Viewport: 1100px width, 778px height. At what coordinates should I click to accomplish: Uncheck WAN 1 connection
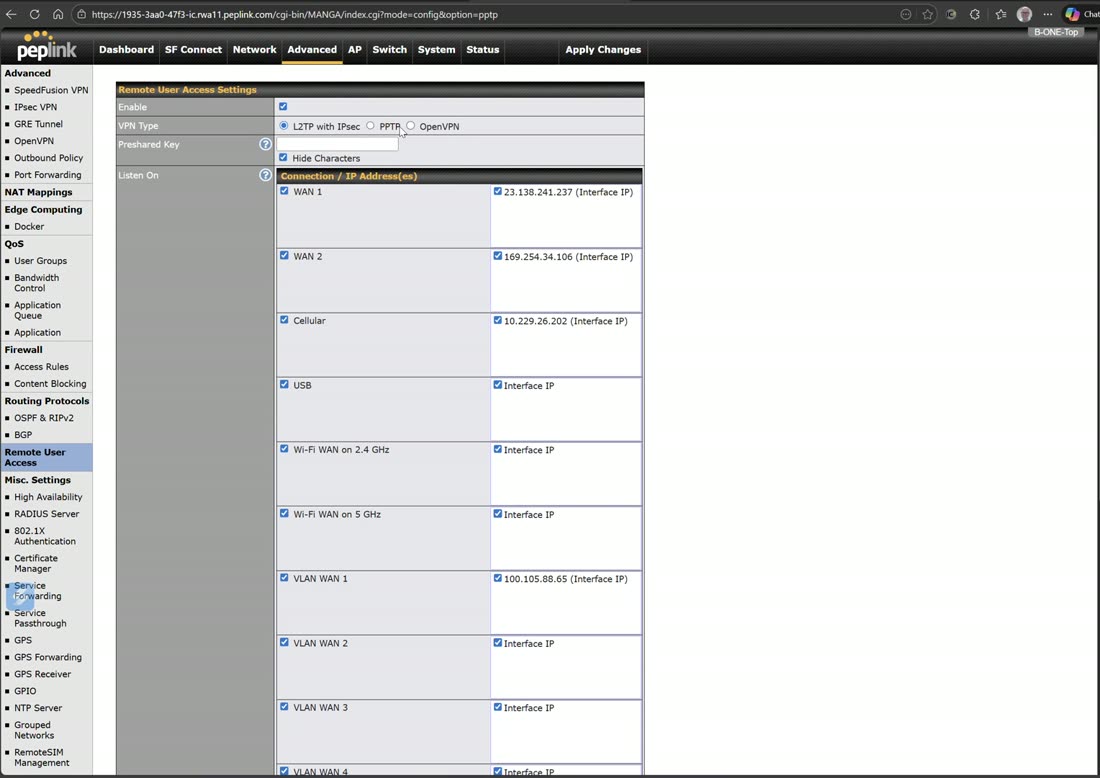284,191
